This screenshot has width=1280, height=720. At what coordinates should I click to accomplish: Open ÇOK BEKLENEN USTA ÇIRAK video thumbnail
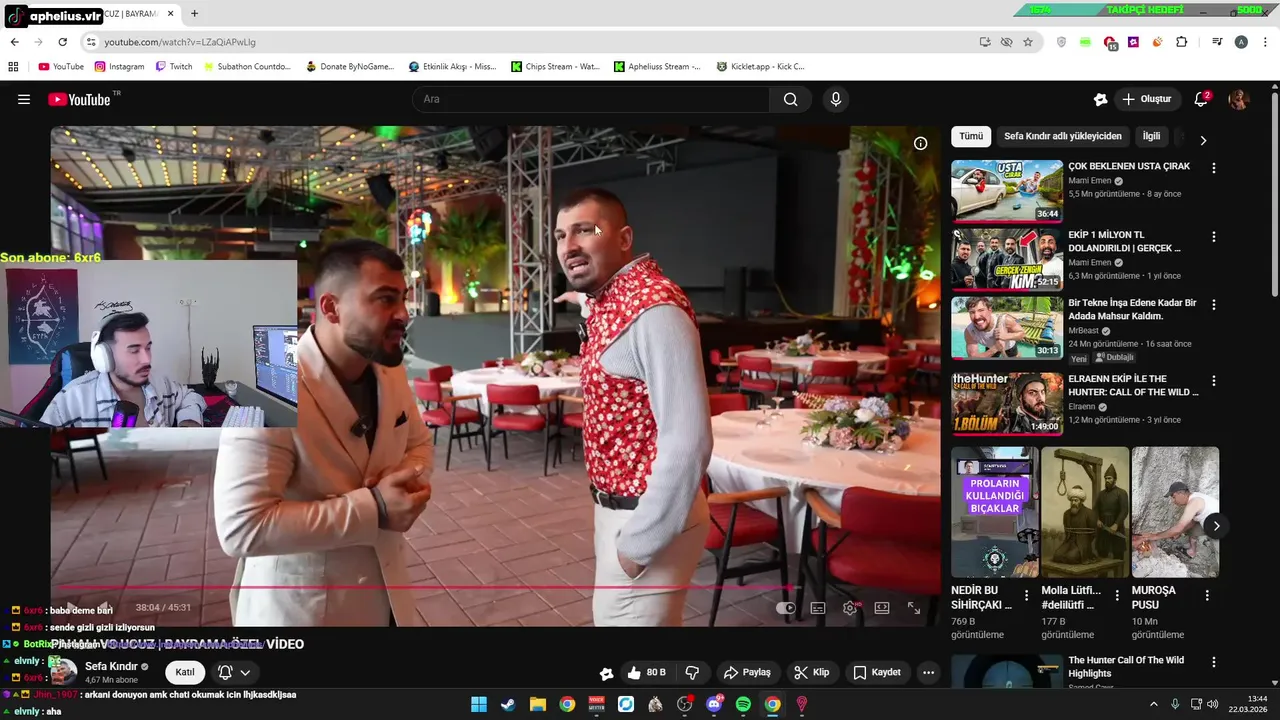click(1007, 190)
